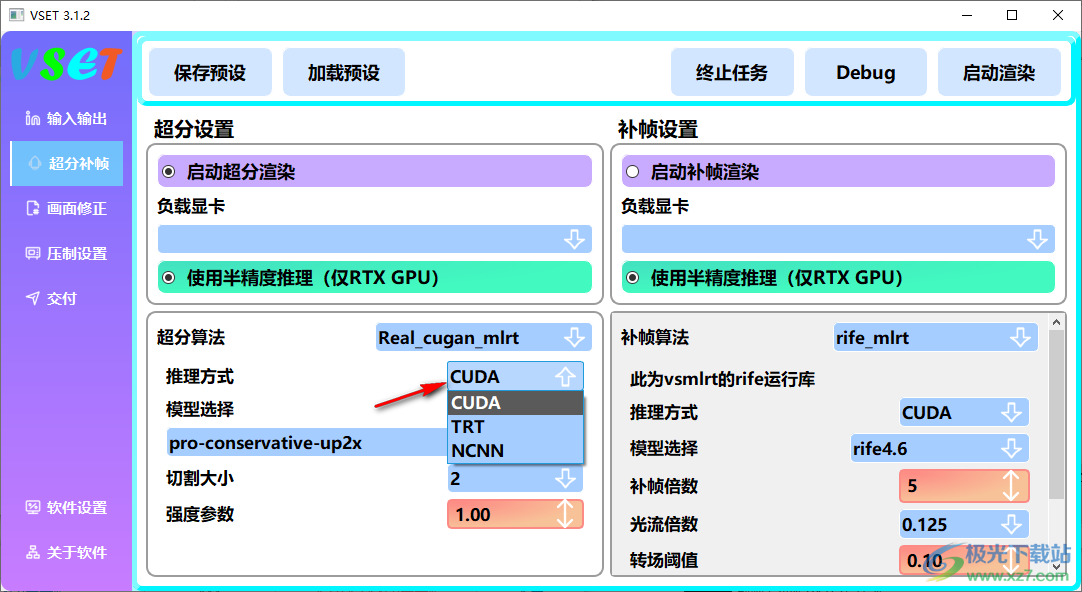1082x592 pixels.
Task: Open 关于软件 page
Action: 67,553
